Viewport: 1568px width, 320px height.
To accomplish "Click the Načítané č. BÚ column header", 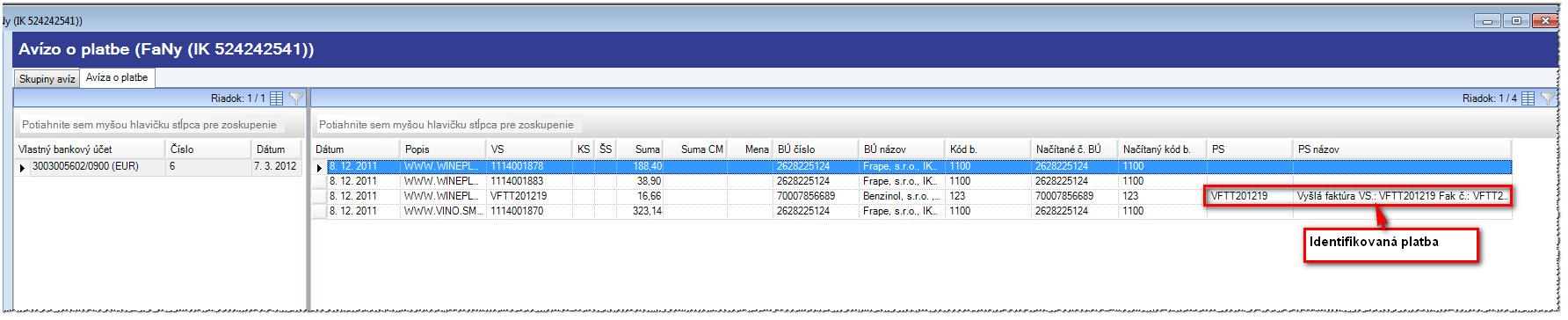I will pyautogui.click(x=1074, y=149).
